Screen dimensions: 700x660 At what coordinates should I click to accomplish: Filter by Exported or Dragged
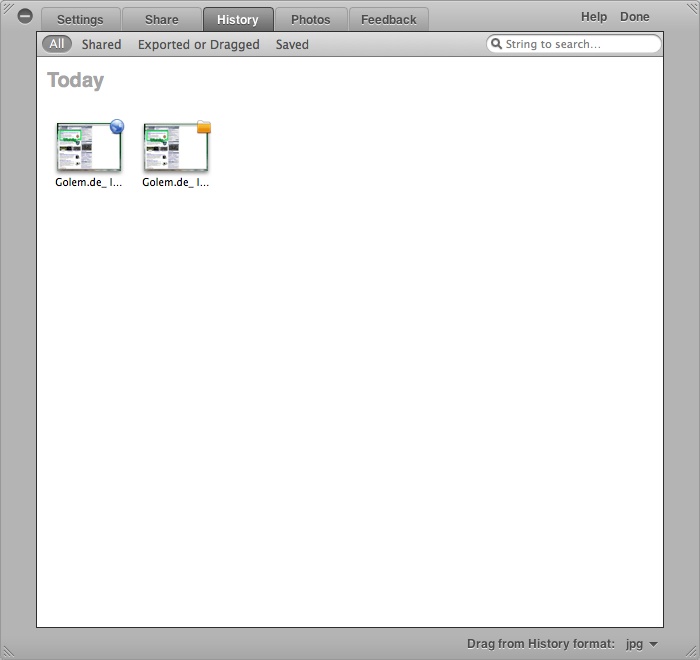[199, 45]
